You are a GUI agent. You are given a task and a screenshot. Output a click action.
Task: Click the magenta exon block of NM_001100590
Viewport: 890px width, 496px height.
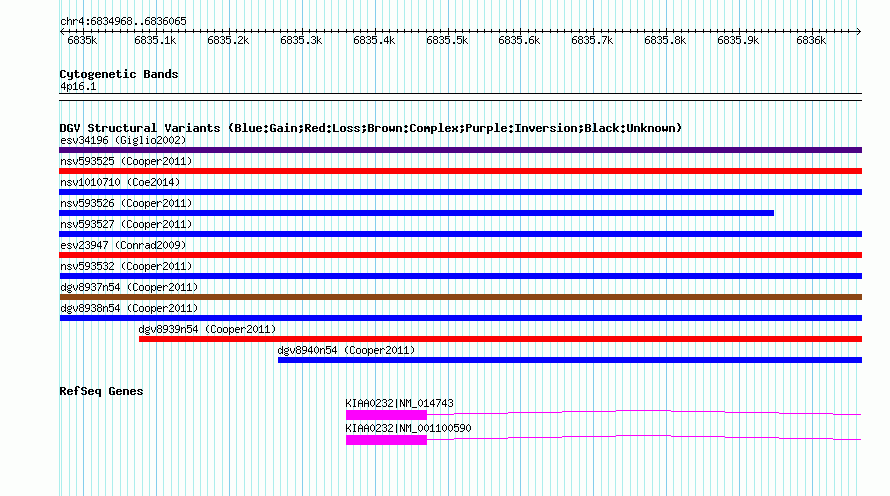387,440
